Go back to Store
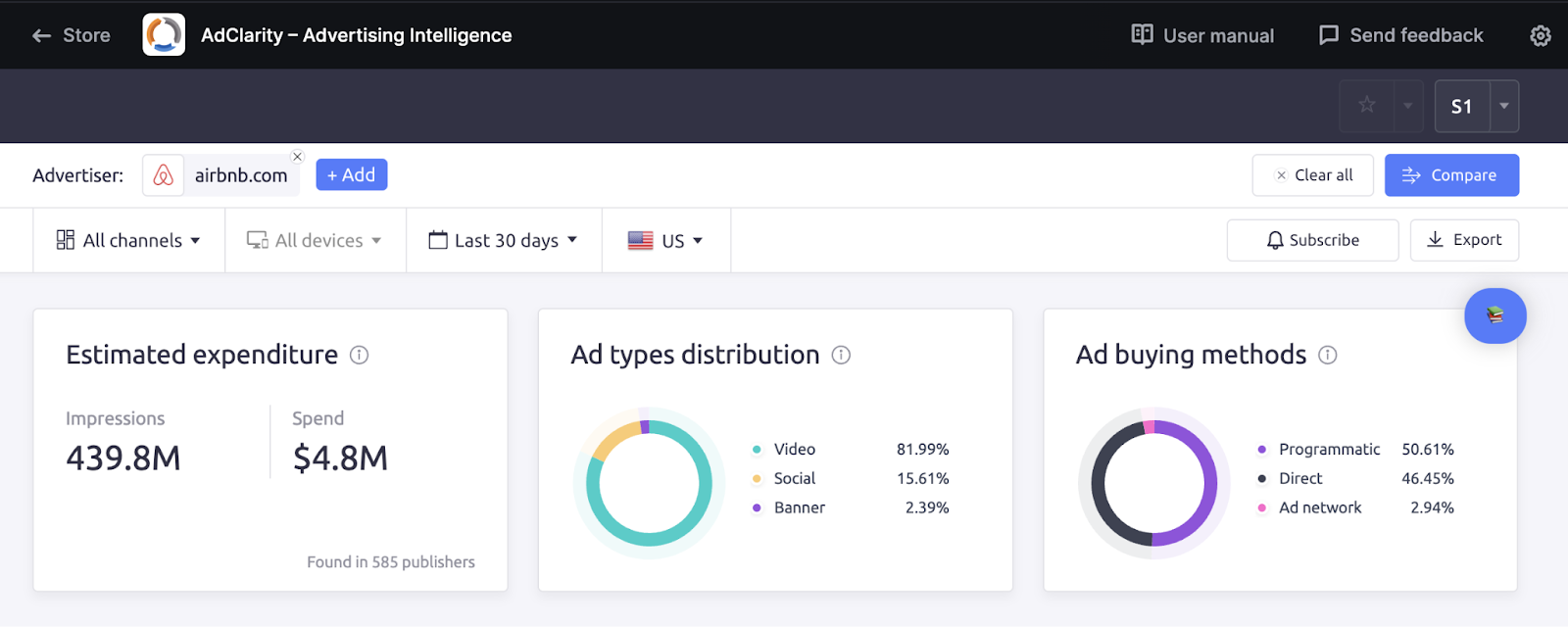This screenshot has height=627, width=1568. coord(72,35)
